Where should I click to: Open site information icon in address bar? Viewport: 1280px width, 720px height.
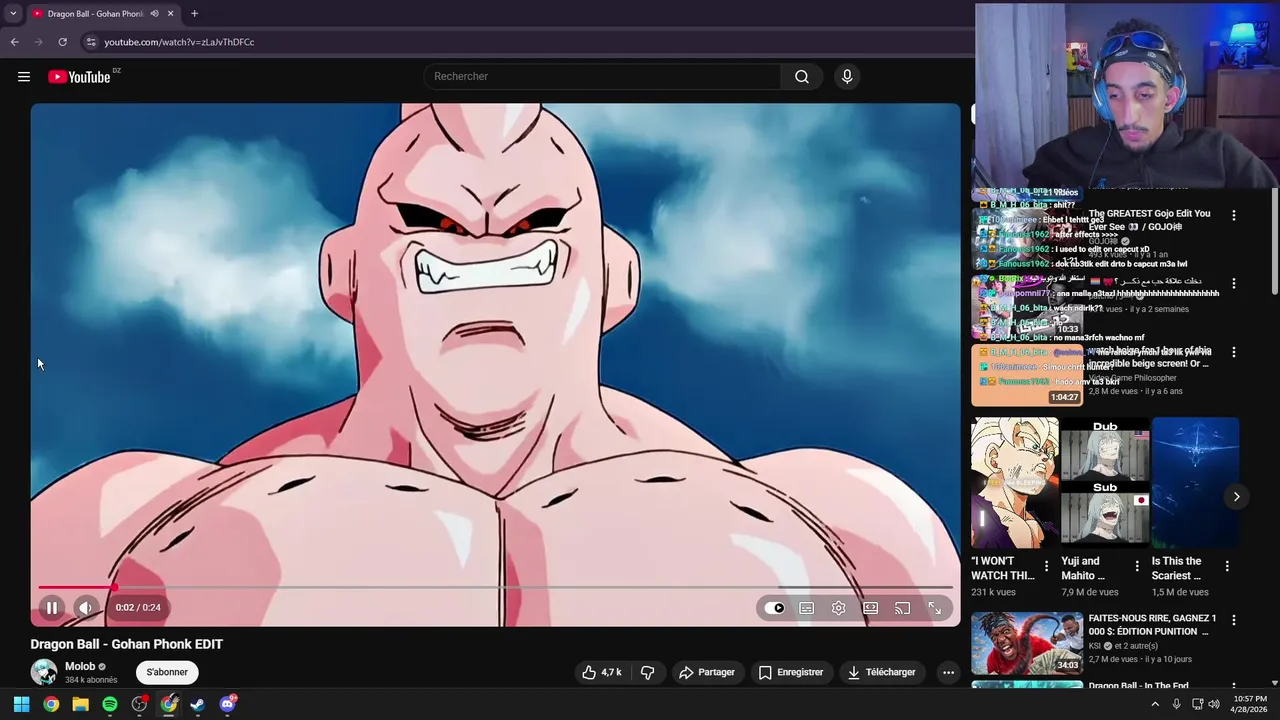coord(91,42)
